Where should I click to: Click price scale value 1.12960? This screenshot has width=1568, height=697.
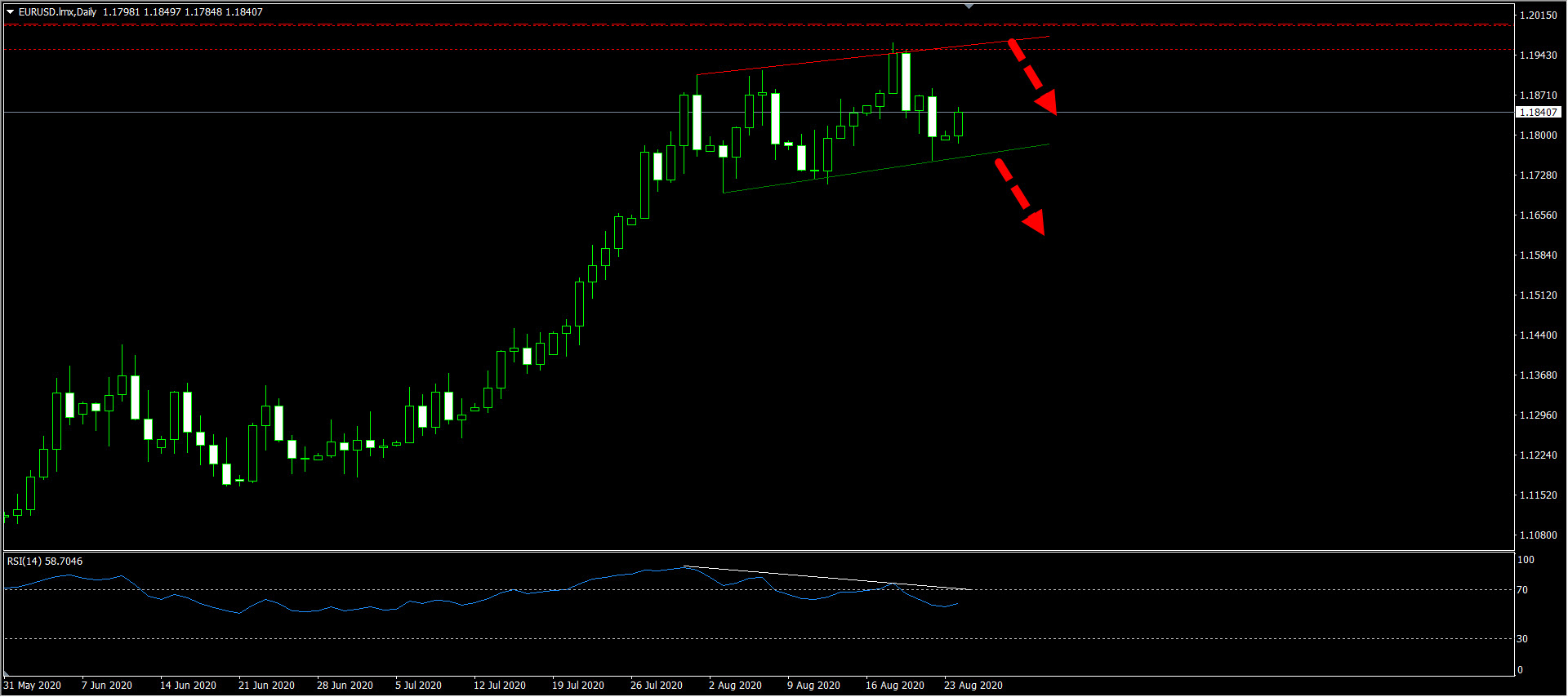1539,415
